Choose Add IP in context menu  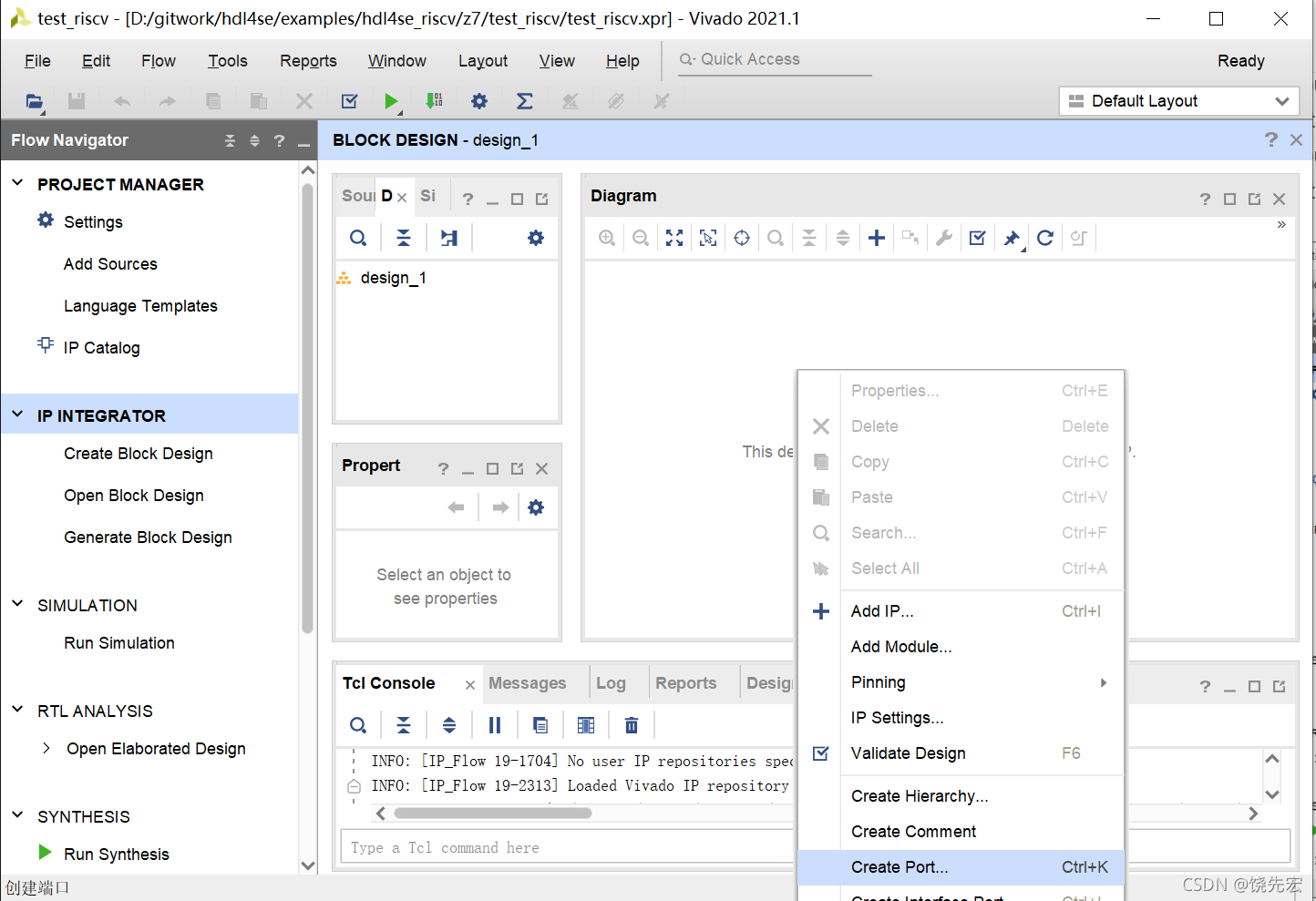pos(961,611)
